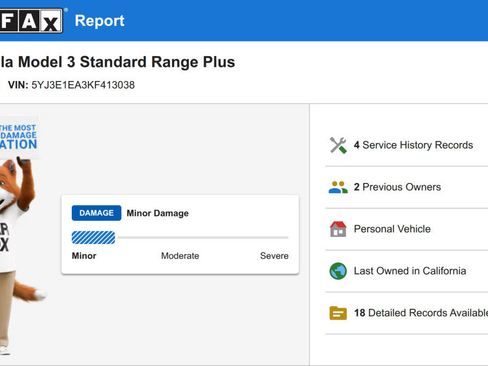Click the folder detailed records icon
This screenshot has width=488, height=366.
click(x=338, y=313)
